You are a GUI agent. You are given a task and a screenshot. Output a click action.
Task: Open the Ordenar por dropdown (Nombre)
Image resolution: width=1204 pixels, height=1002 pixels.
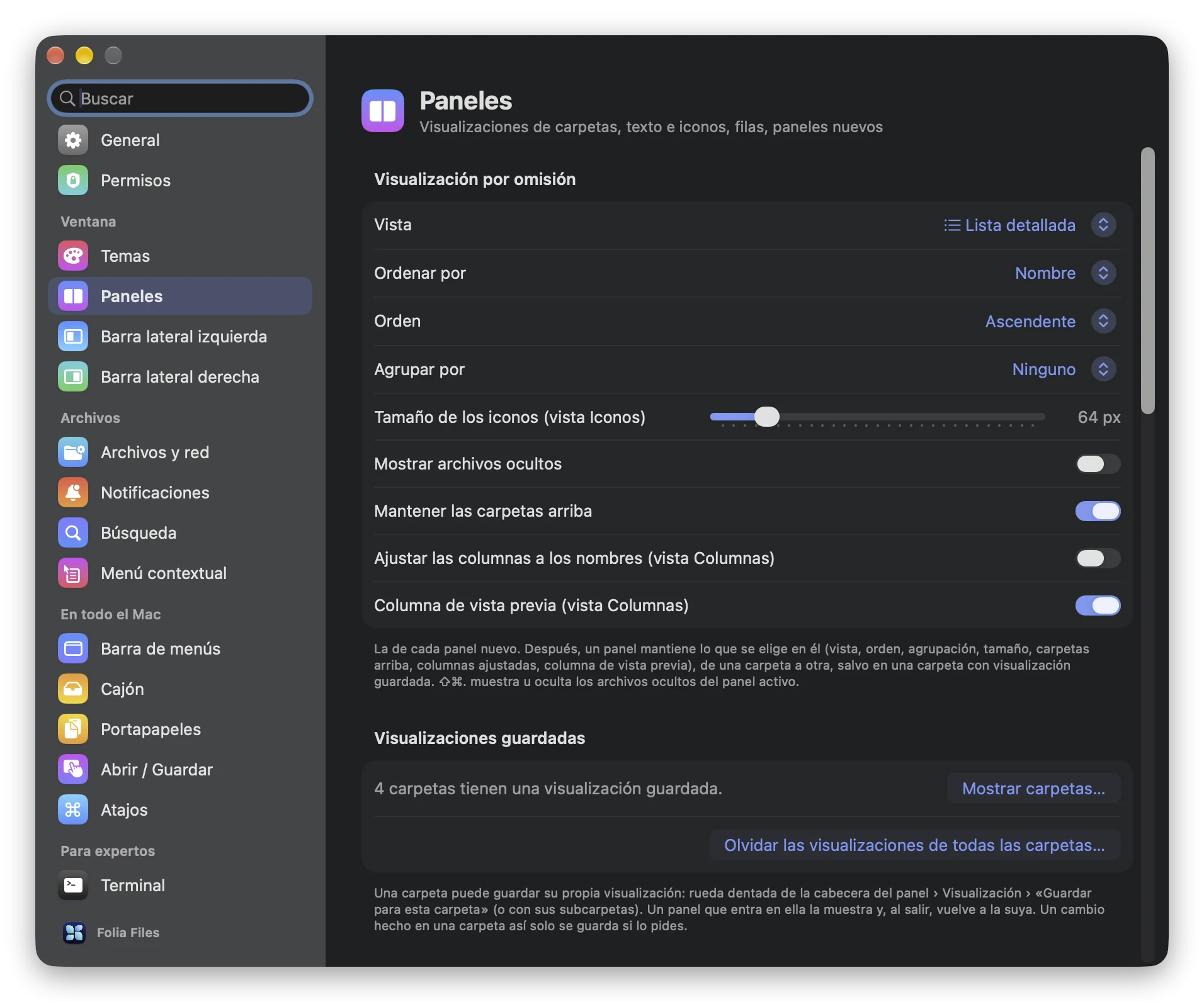(1065, 273)
